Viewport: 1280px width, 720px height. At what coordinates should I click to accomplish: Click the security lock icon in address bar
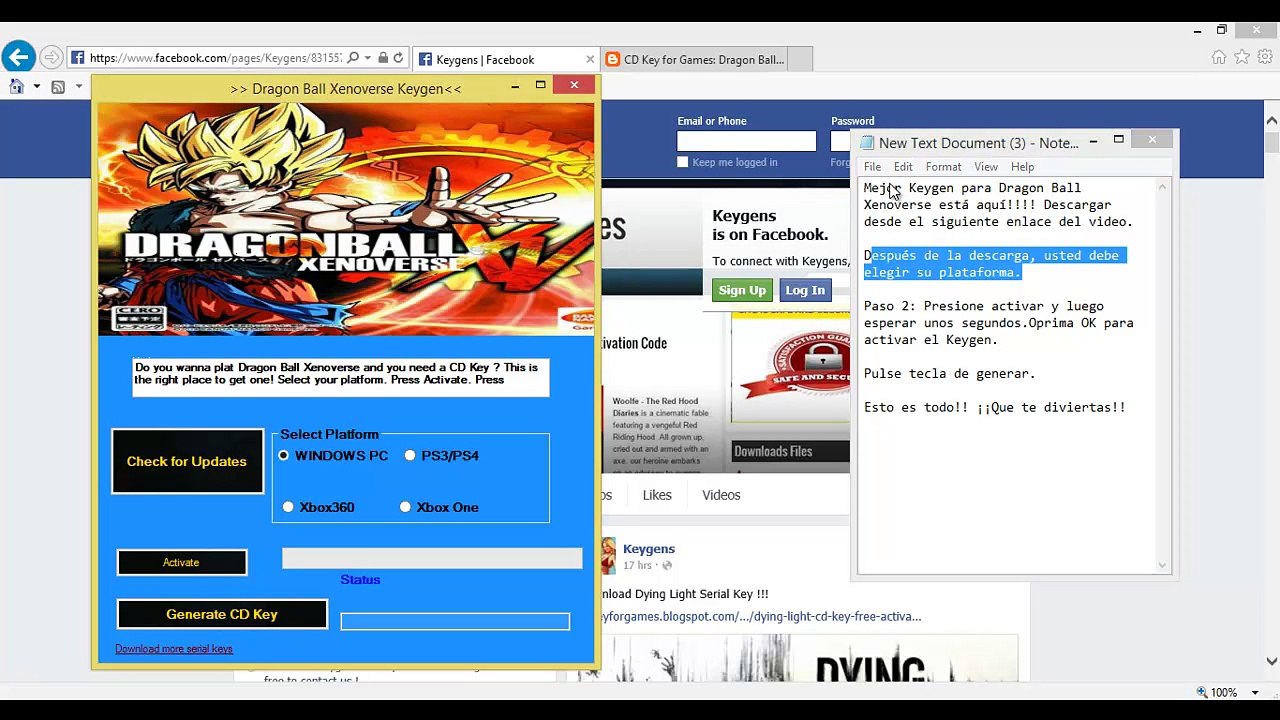(383, 58)
